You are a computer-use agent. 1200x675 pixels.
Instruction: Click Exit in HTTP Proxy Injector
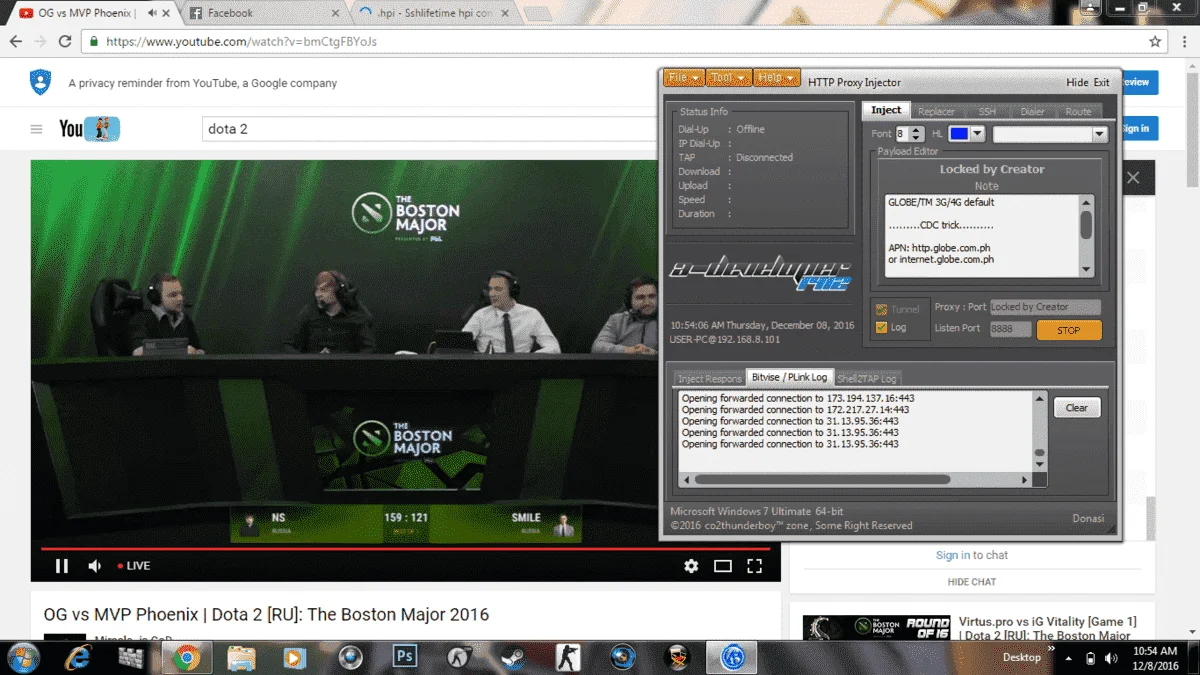click(x=1101, y=83)
